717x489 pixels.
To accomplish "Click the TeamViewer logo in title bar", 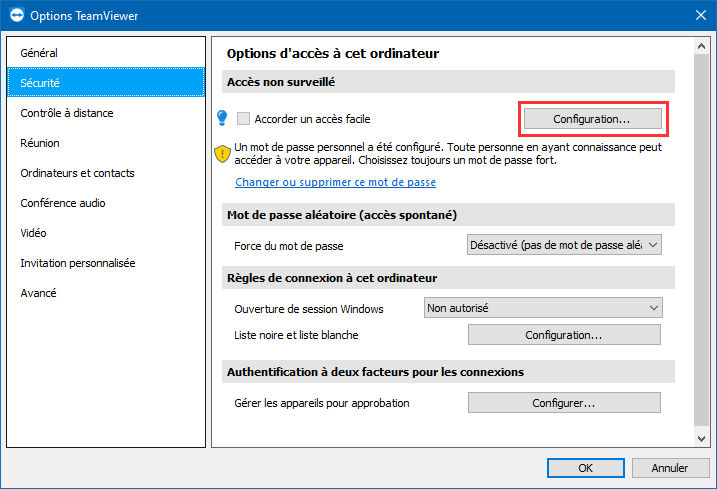I will [x=16, y=15].
